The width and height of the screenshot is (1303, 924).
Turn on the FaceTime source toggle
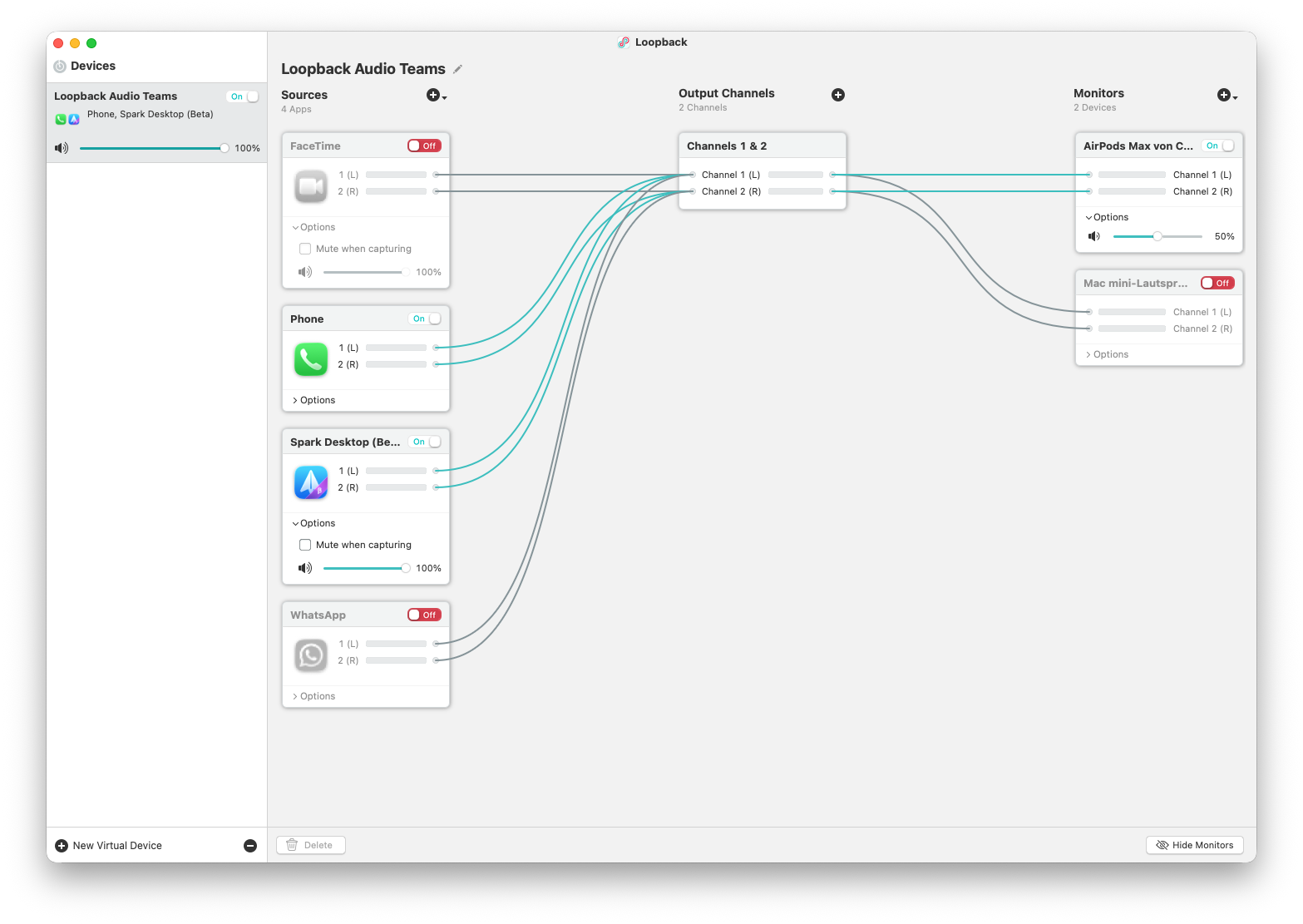(x=424, y=146)
